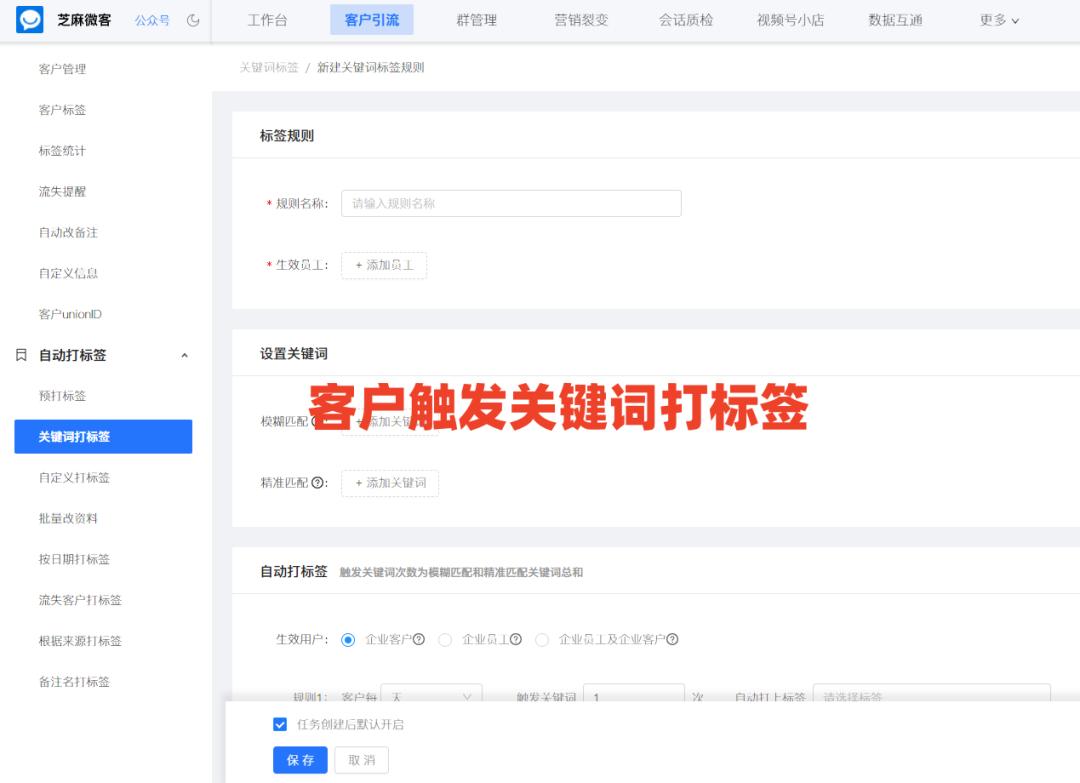Click the 芝麻微客 logo icon
The image size is (1080, 783).
click(28, 18)
